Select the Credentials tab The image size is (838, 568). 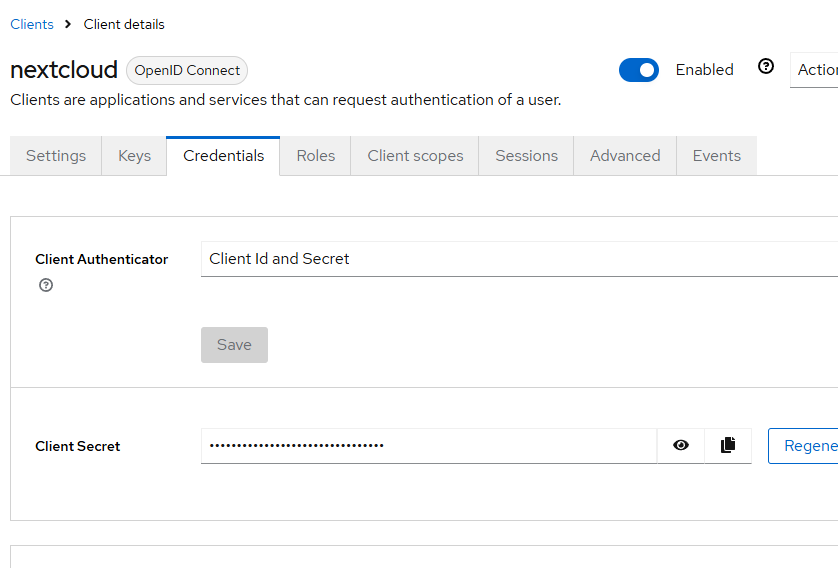coord(223,156)
